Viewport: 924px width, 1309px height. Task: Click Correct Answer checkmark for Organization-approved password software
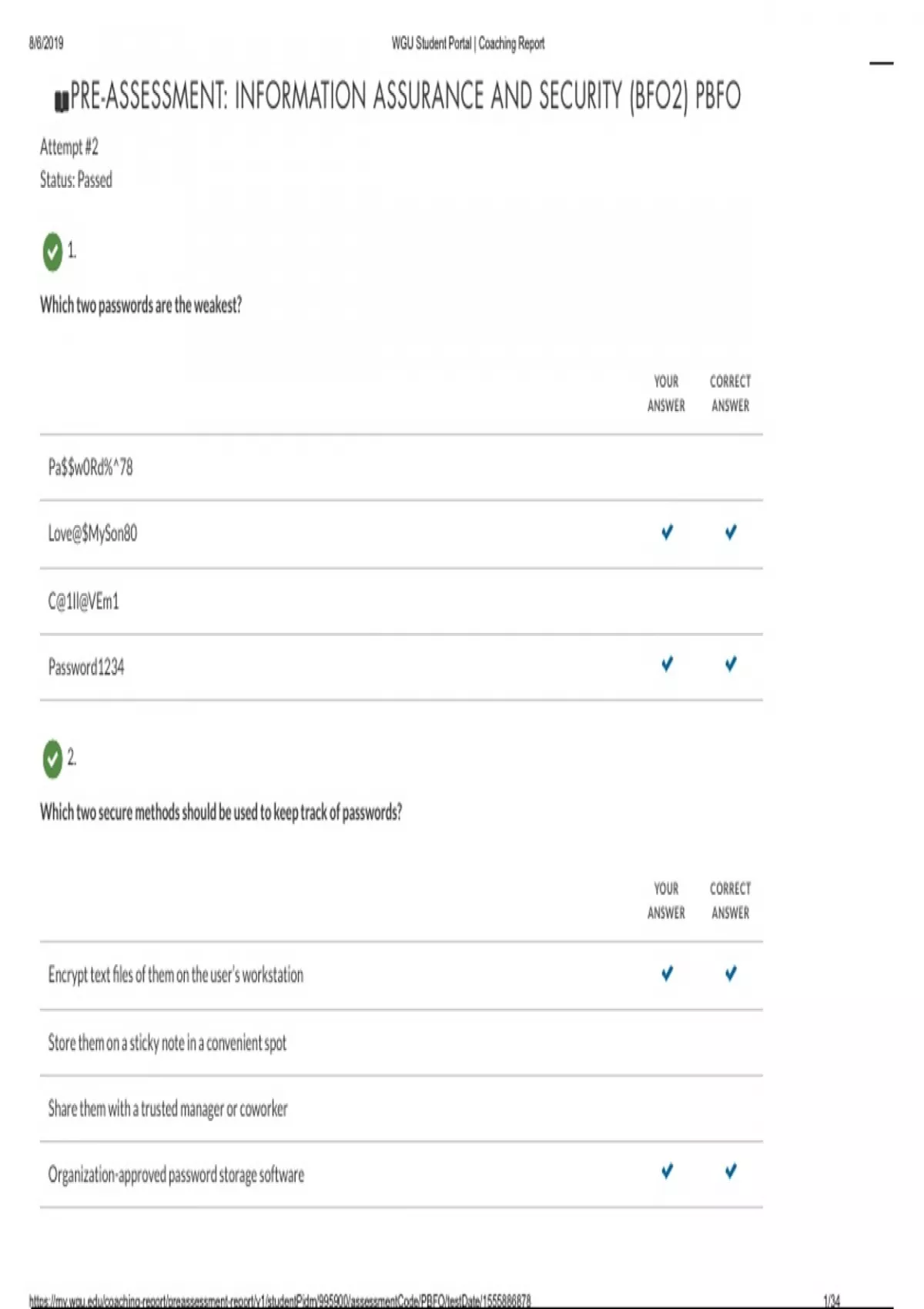(731, 1172)
